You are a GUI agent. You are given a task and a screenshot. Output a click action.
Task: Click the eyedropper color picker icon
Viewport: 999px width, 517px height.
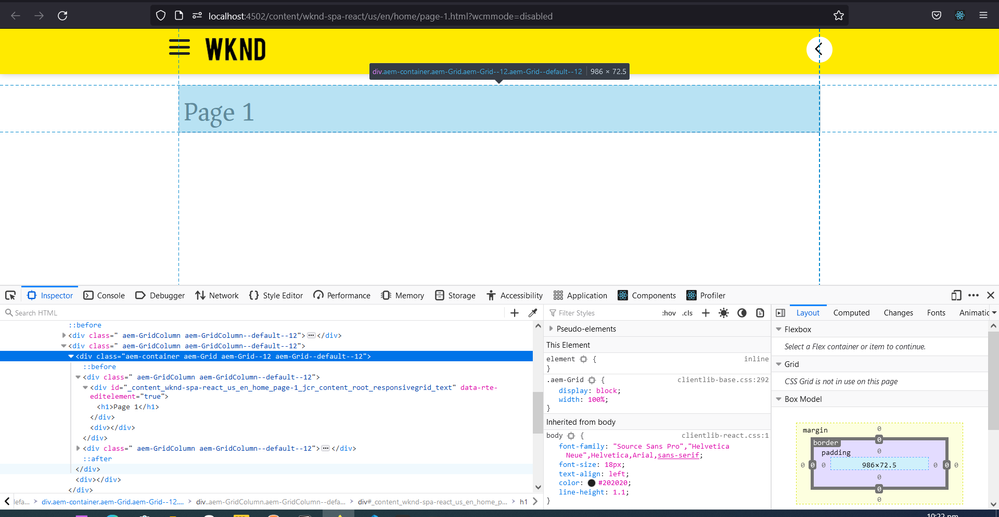pos(533,313)
